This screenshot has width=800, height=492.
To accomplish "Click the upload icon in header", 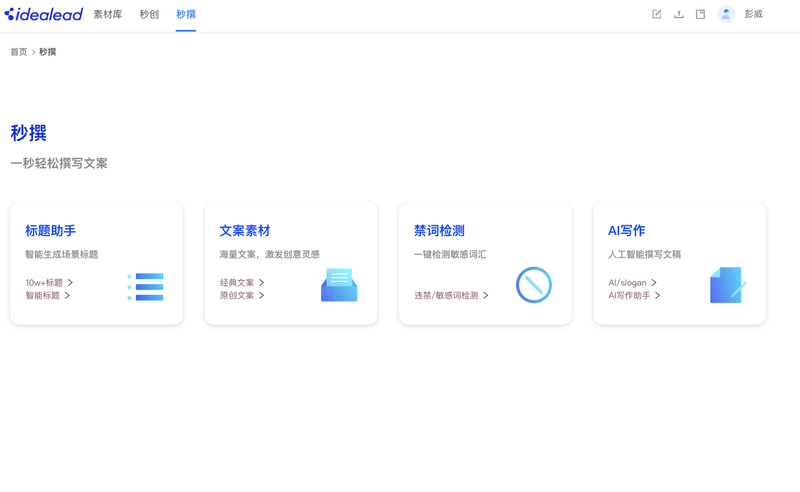I will pyautogui.click(x=679, y=14).
